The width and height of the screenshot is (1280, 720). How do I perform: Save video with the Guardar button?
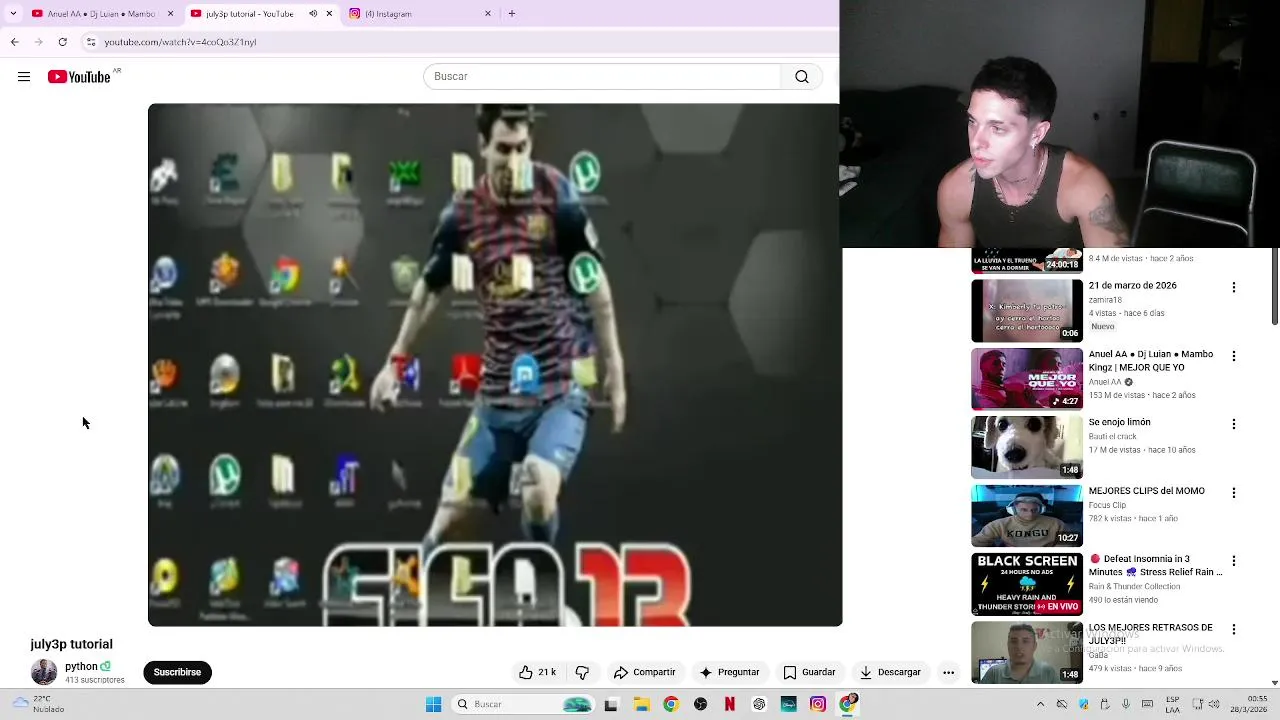point(810,672)
